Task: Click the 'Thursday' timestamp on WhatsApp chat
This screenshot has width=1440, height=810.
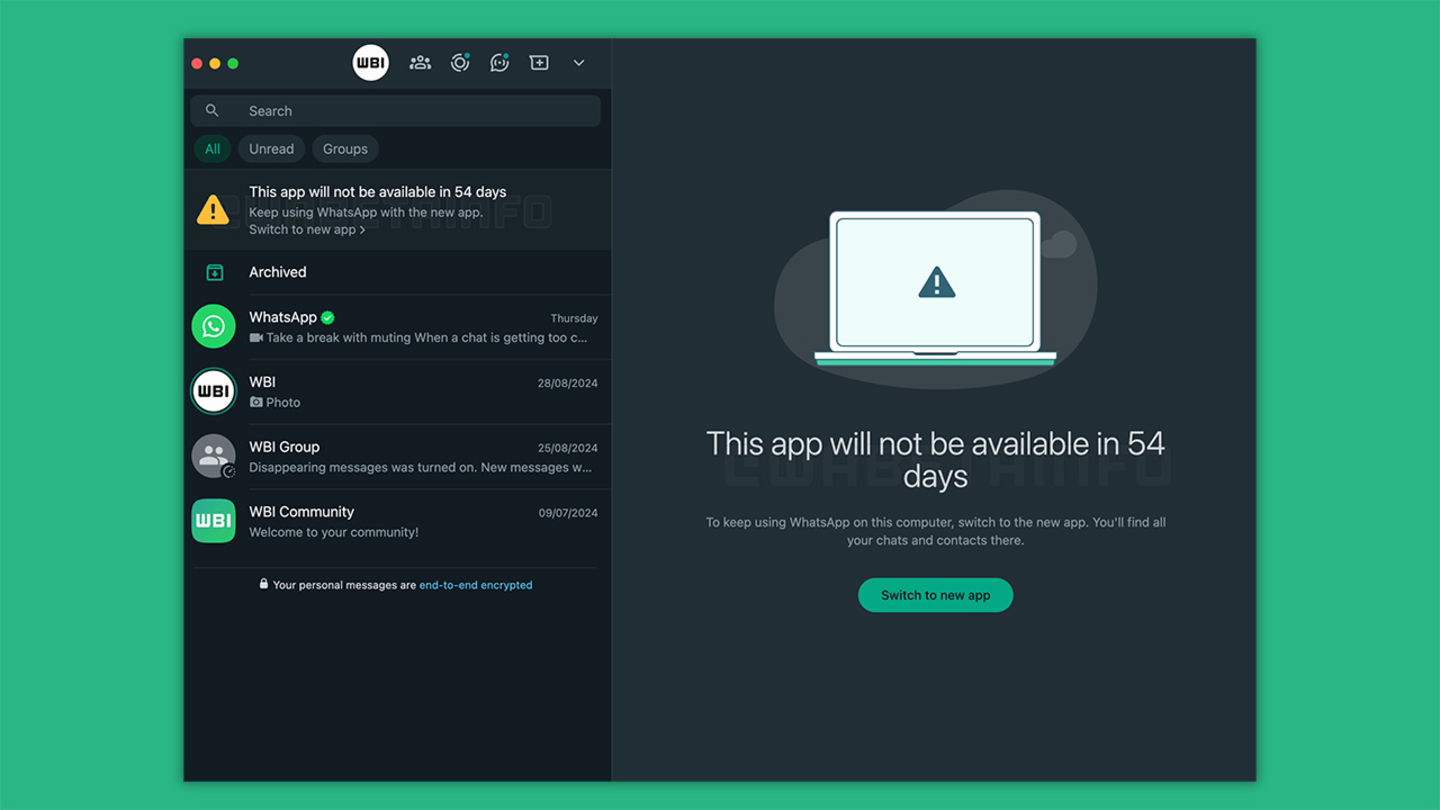Action: [x=574, y=318]
